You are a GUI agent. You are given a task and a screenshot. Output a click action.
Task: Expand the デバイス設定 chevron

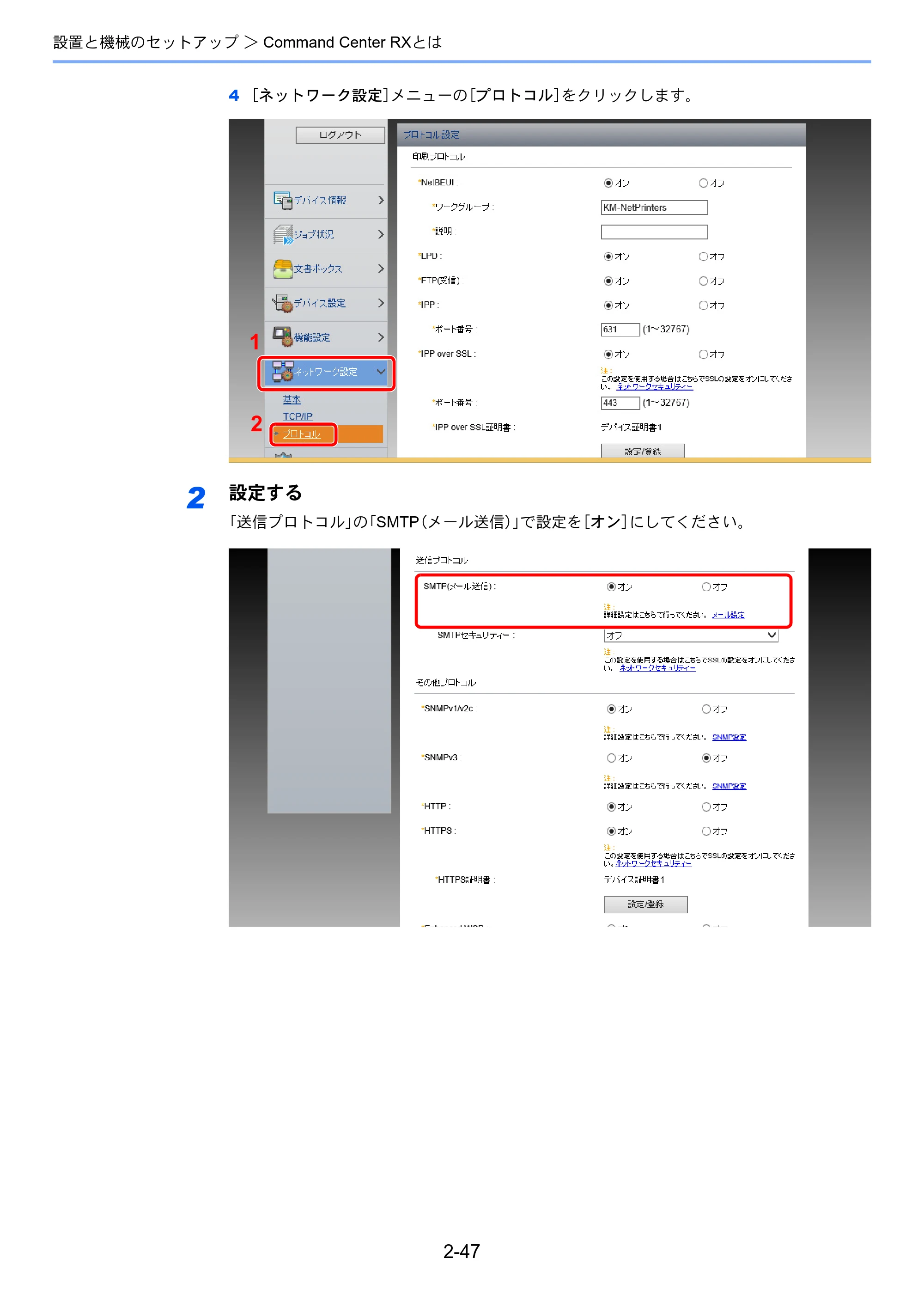click(x=381, y=302)
